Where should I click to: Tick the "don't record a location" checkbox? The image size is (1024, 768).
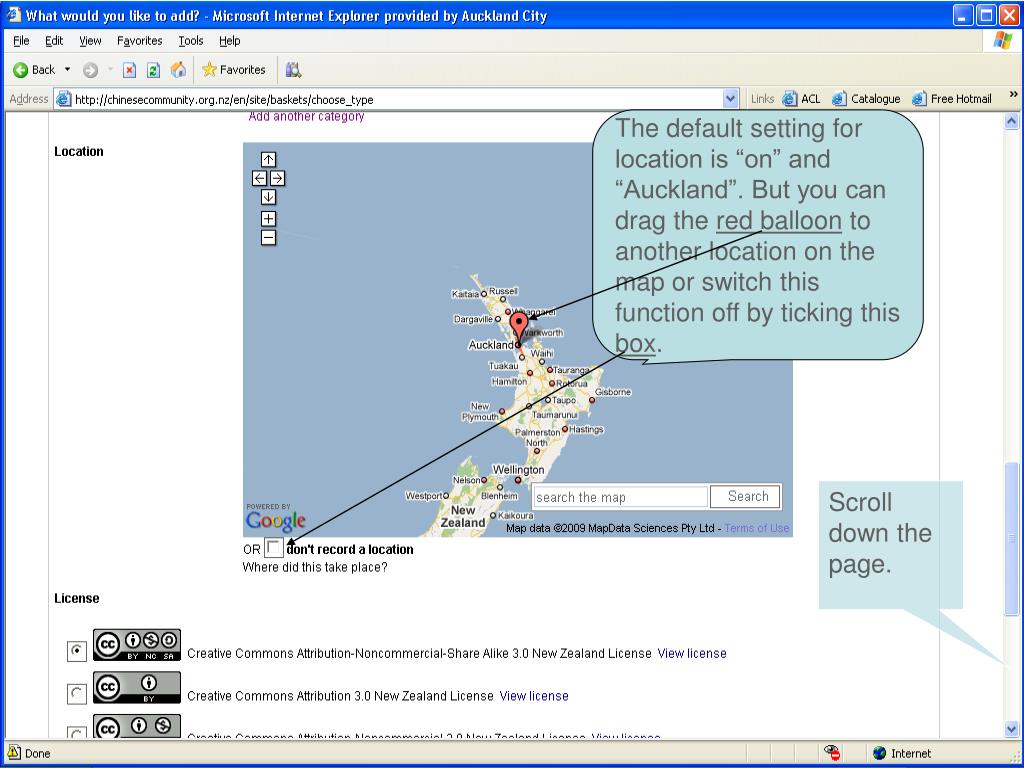pos(274,548)
